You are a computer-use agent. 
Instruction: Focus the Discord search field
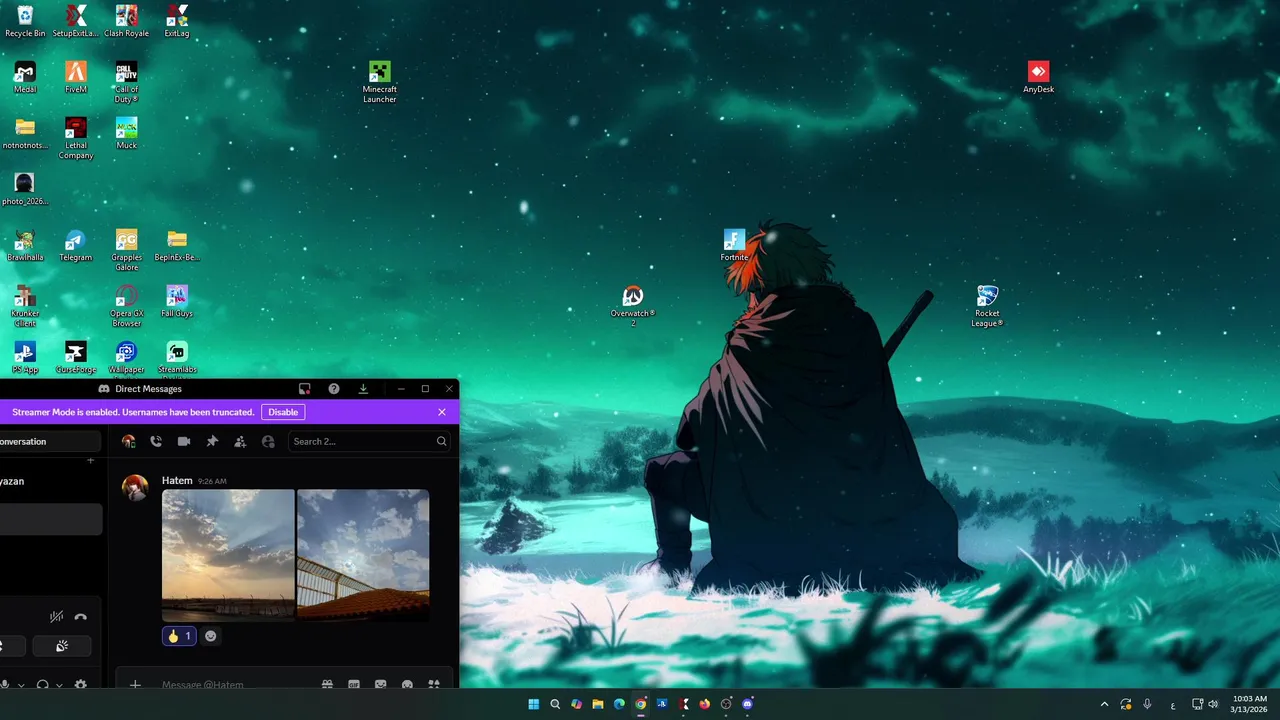[x=368, y=441]
